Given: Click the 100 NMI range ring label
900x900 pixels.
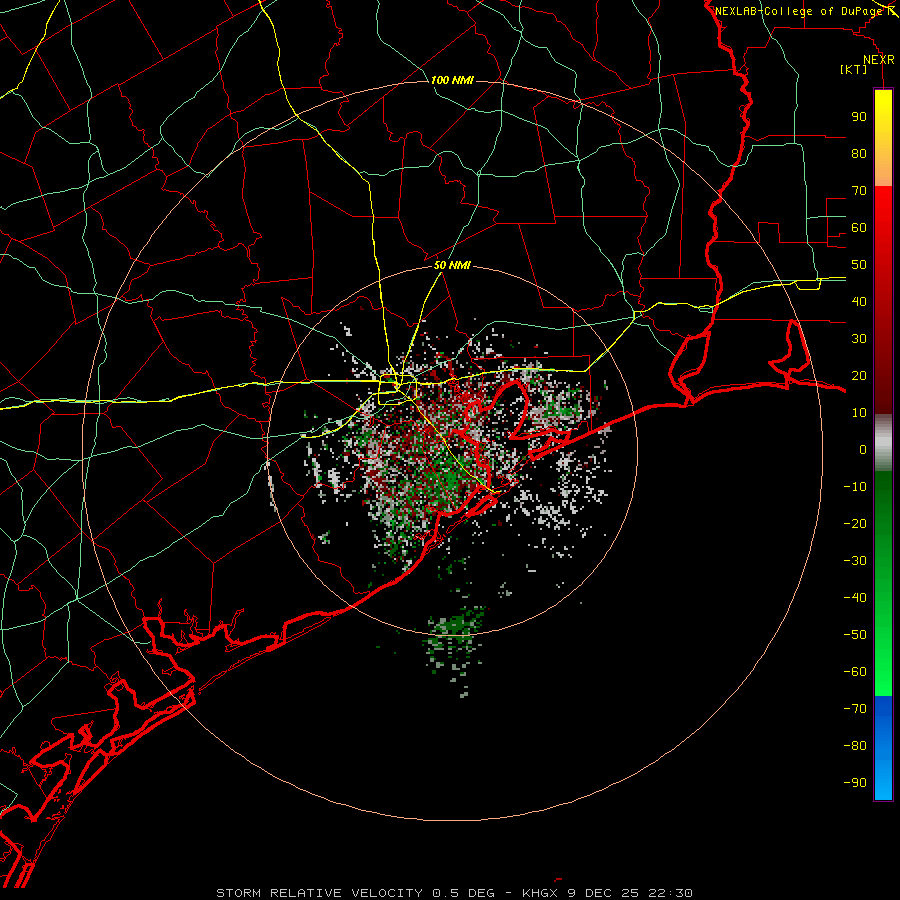Looking at the screenshot, I should click(x=452, y=80).
